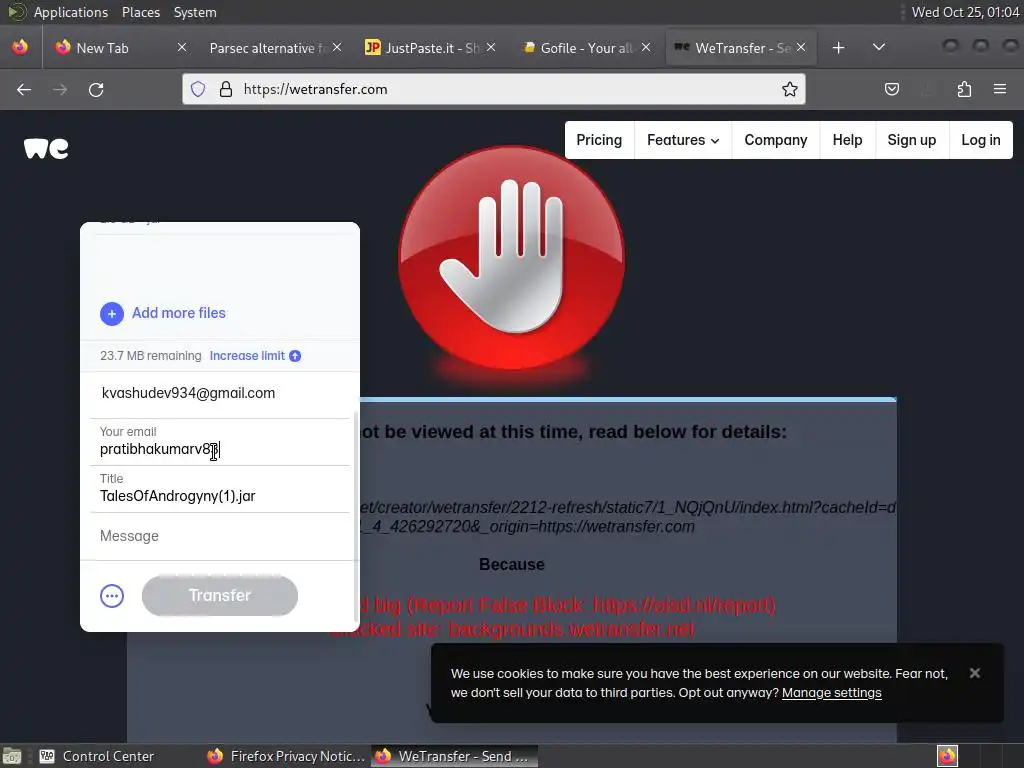The height and width of the screenshot is (768, 1024).
Task: Click Firefox View icon at tab bar start
Action: (x=20, y=47)
